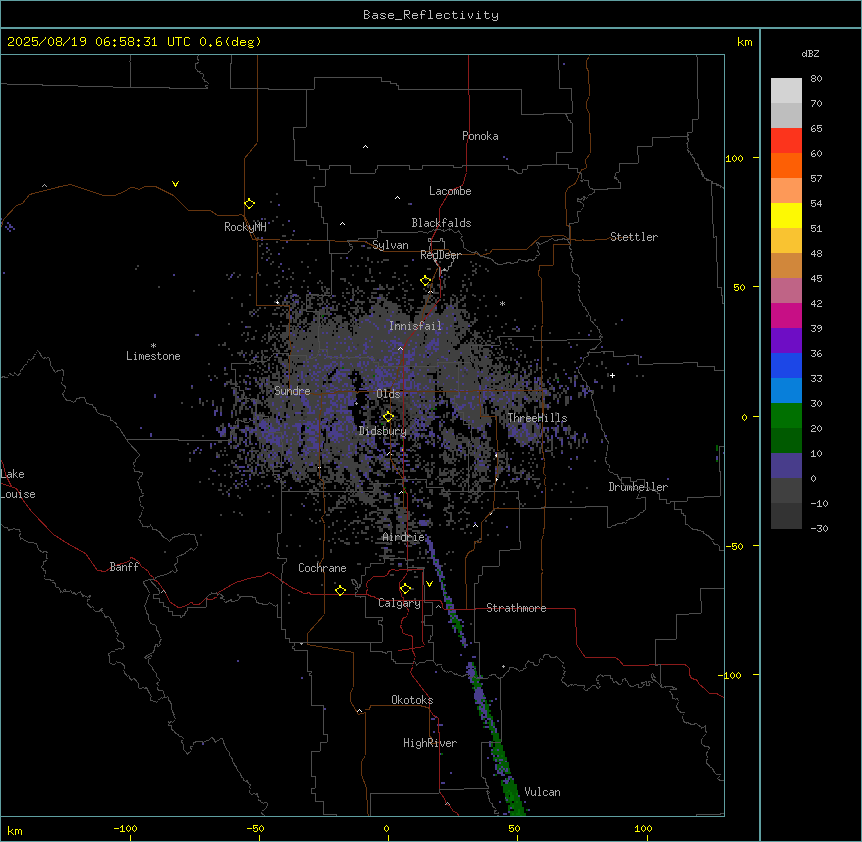Viewport: 862px width, 842px height.
Task: Click the white caret marker west of Ponoka
Action: (365, 147)
